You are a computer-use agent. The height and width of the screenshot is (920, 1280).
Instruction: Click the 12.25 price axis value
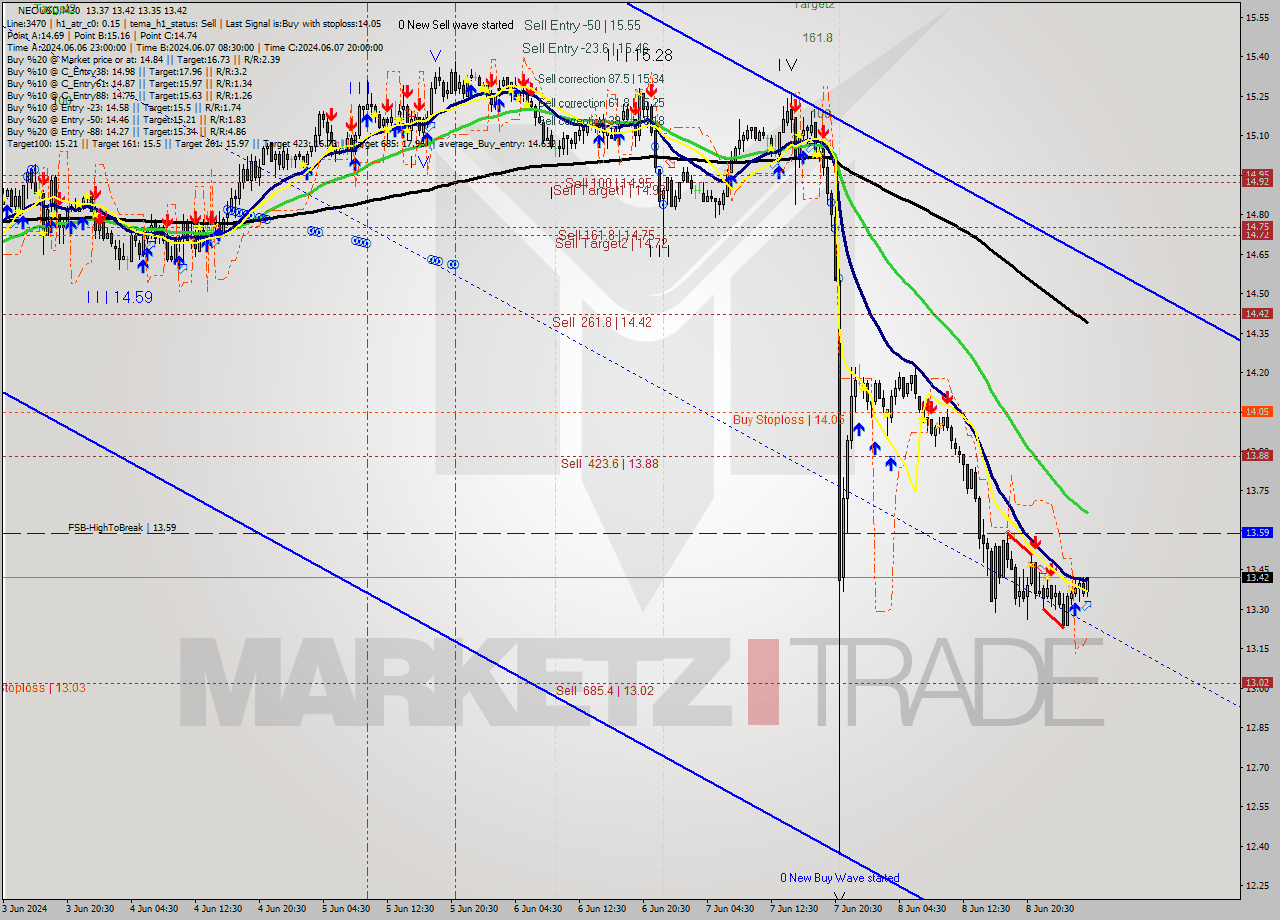[x=1257, y=885]
